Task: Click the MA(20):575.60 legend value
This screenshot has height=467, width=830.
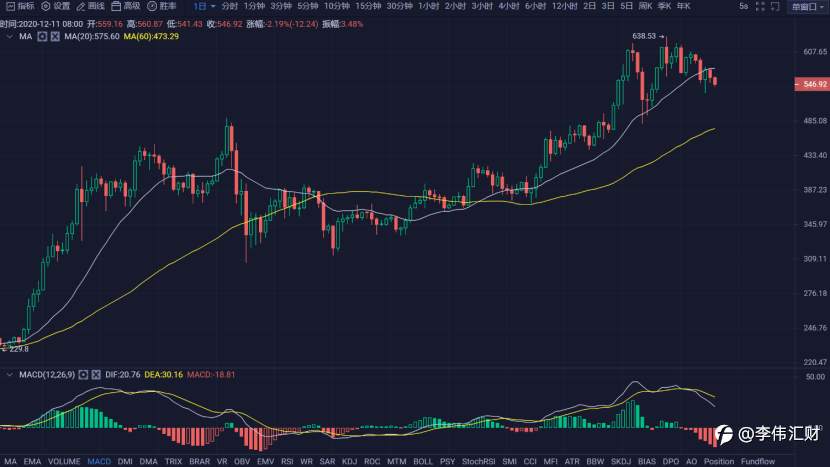Action: click(92, 37)
